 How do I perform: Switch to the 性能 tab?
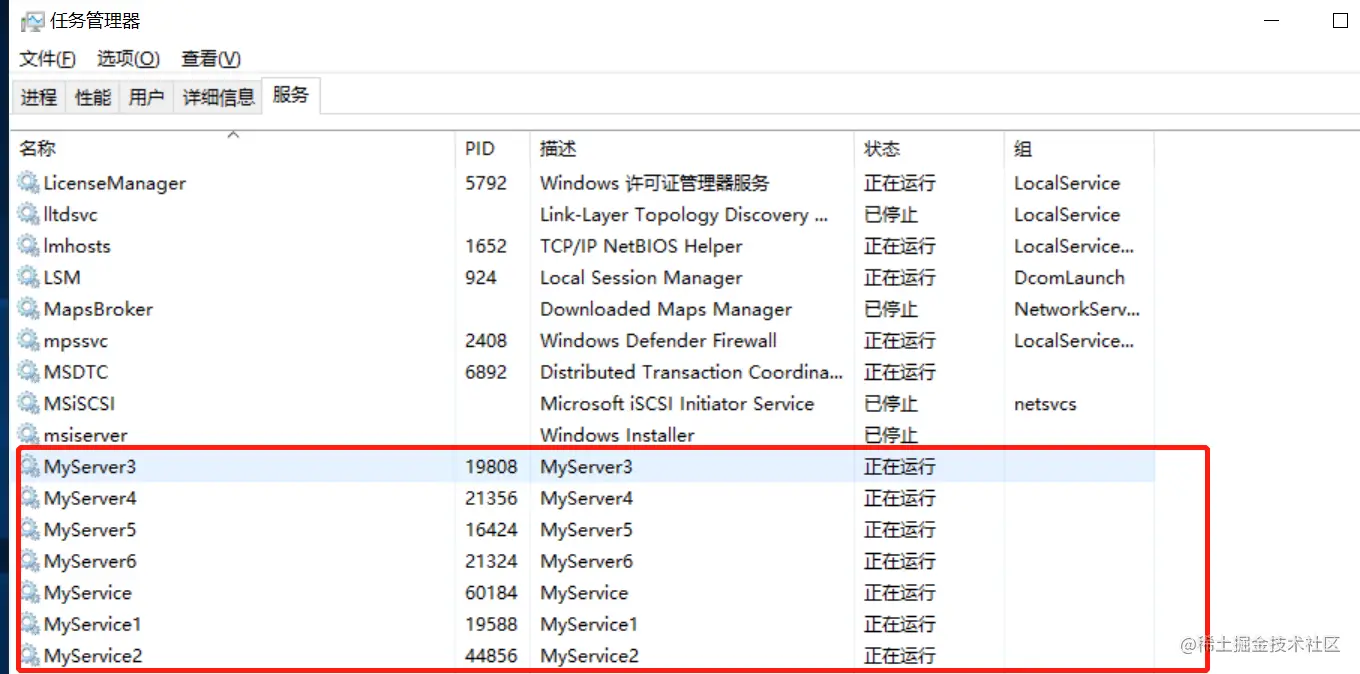[93, 97]
